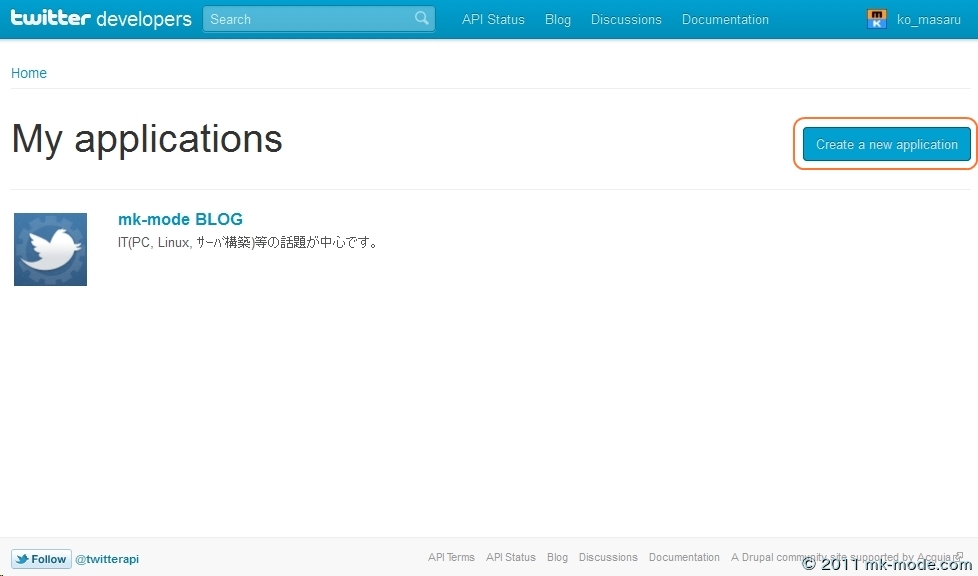The image size is (978, 576).
Task: Select Discussions link in footer
Action: point(608,557)
